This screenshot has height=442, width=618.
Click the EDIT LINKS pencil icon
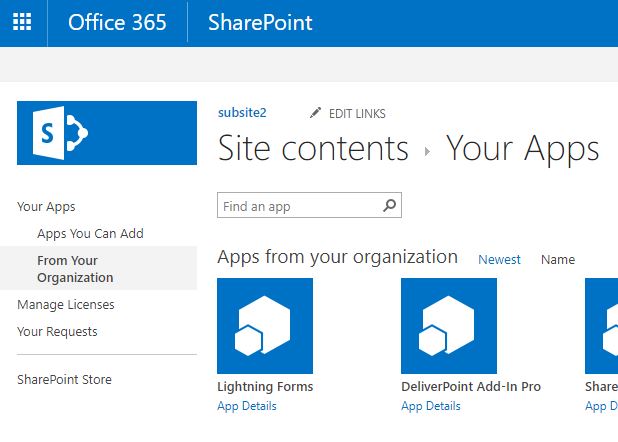[x=315, y=113]
